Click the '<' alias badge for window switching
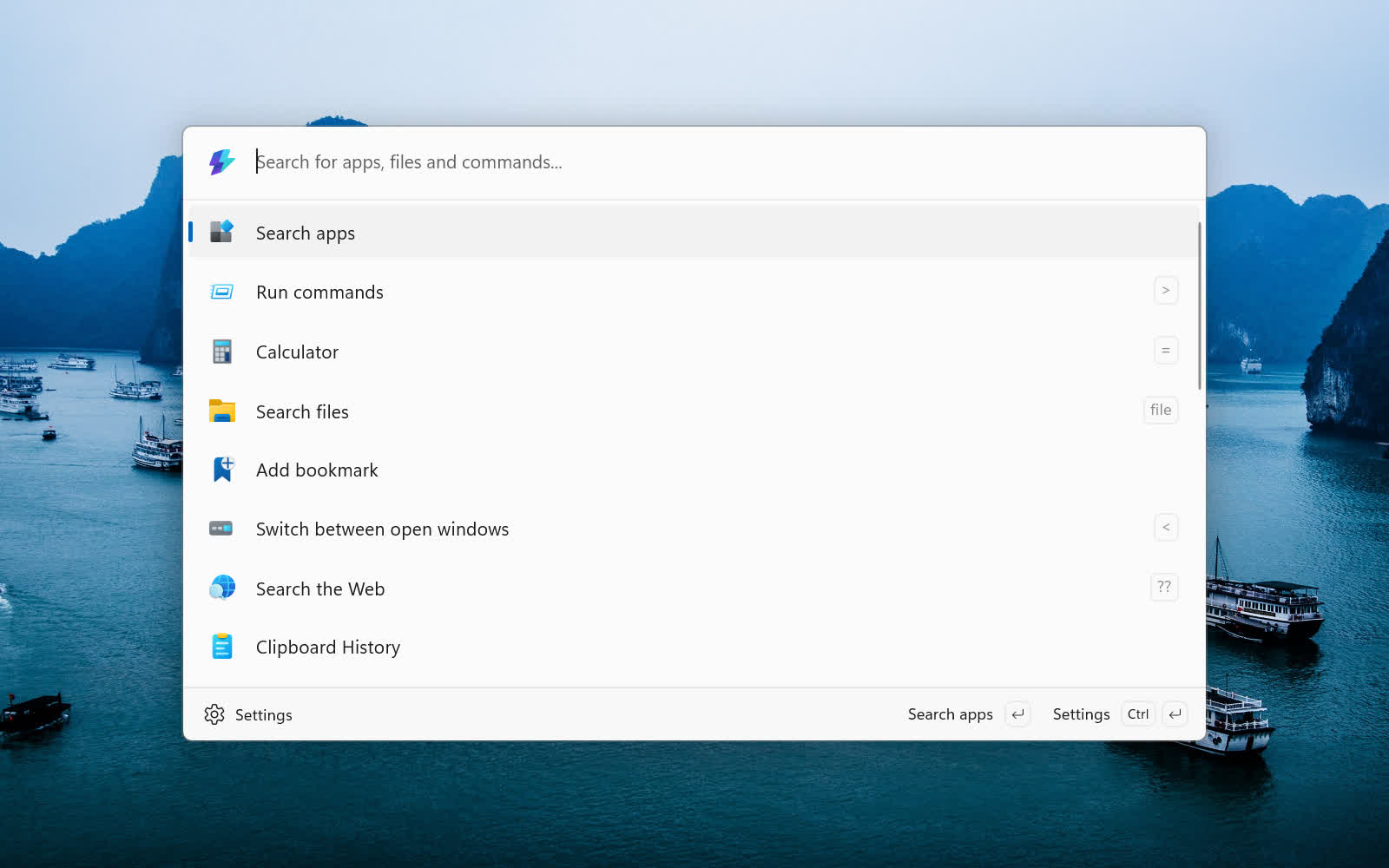 1165,528
